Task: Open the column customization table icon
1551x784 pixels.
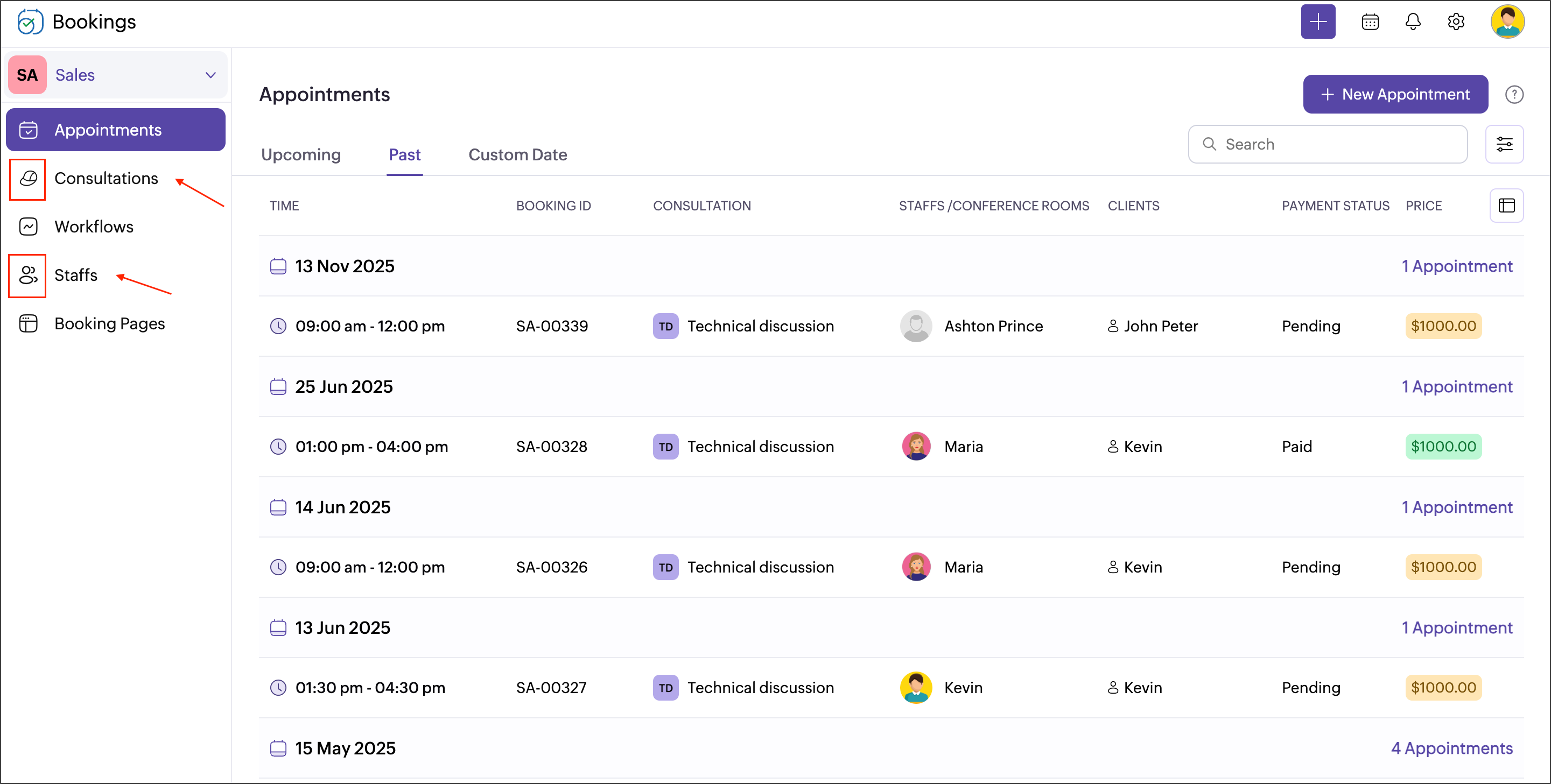Action: click(x=1506, y=206)
